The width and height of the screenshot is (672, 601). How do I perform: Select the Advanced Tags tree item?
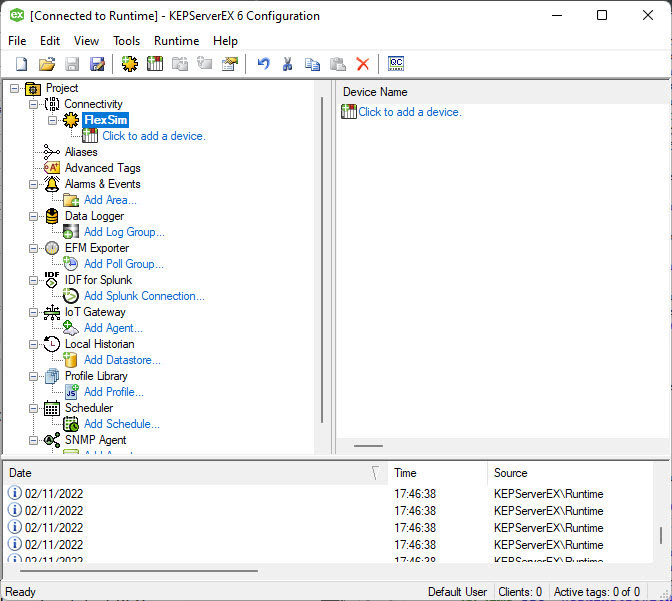(102, 168)
